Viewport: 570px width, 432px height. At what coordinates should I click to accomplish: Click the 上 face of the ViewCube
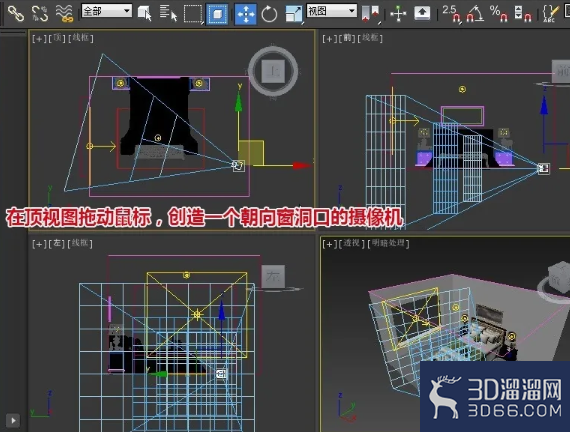(273, 71)
